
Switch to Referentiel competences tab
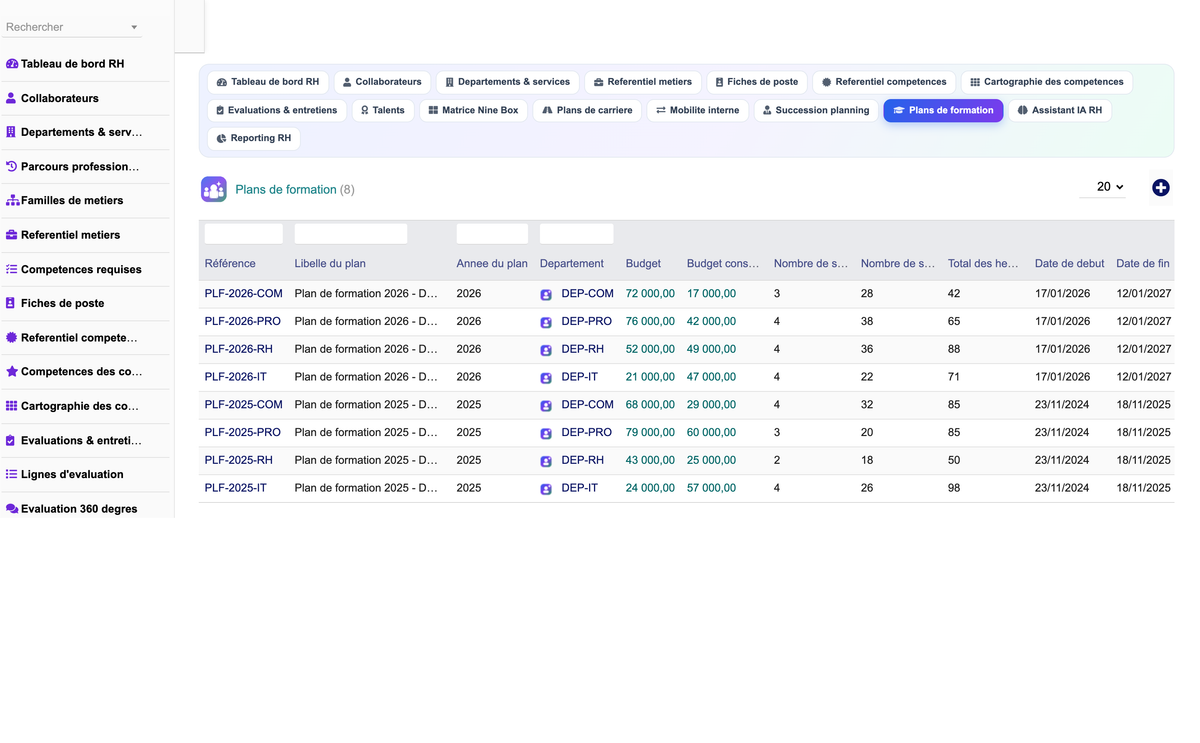(x=884, y=82)
